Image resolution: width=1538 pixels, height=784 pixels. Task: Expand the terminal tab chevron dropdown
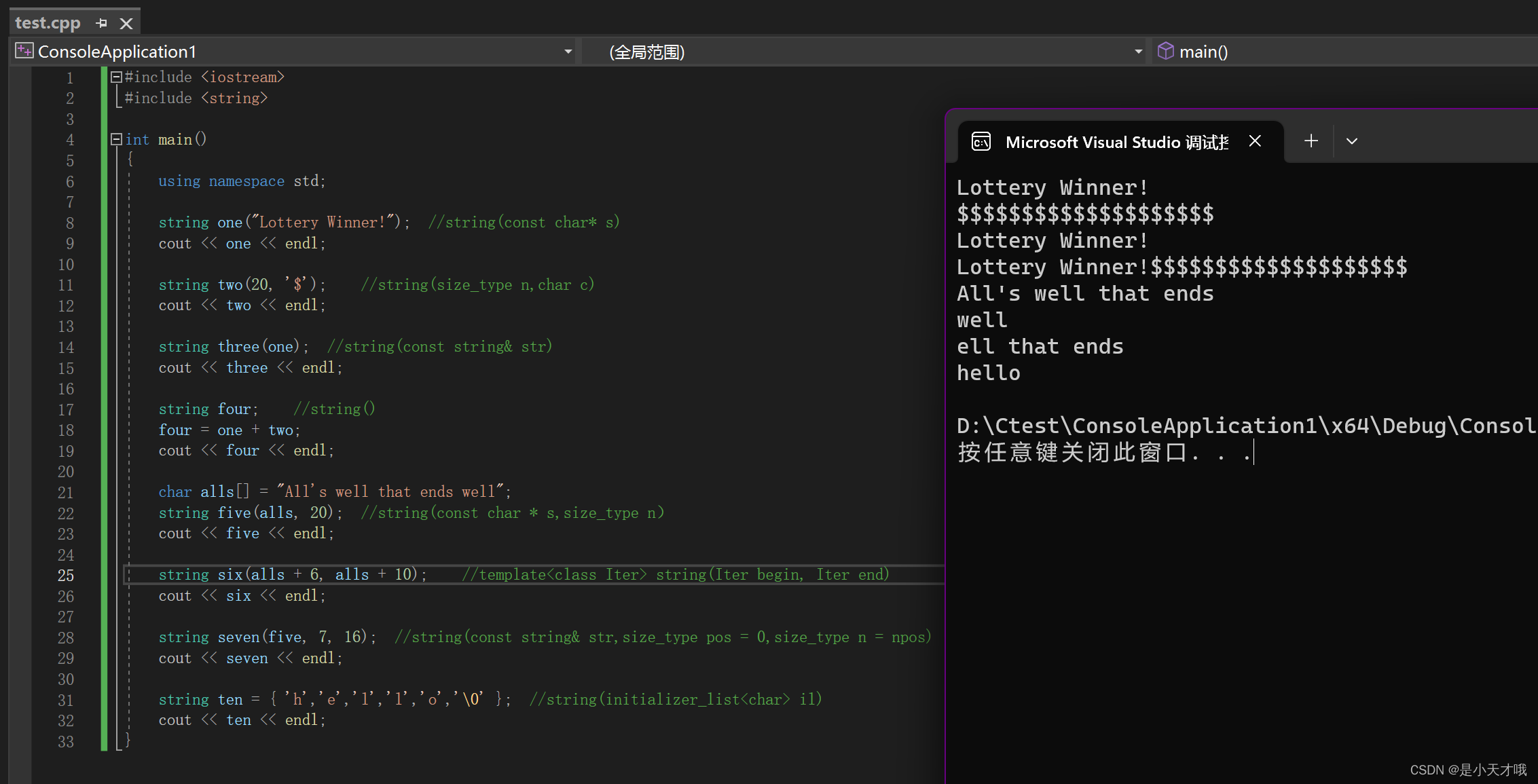pyautogui.click(x=1351, y=141)
